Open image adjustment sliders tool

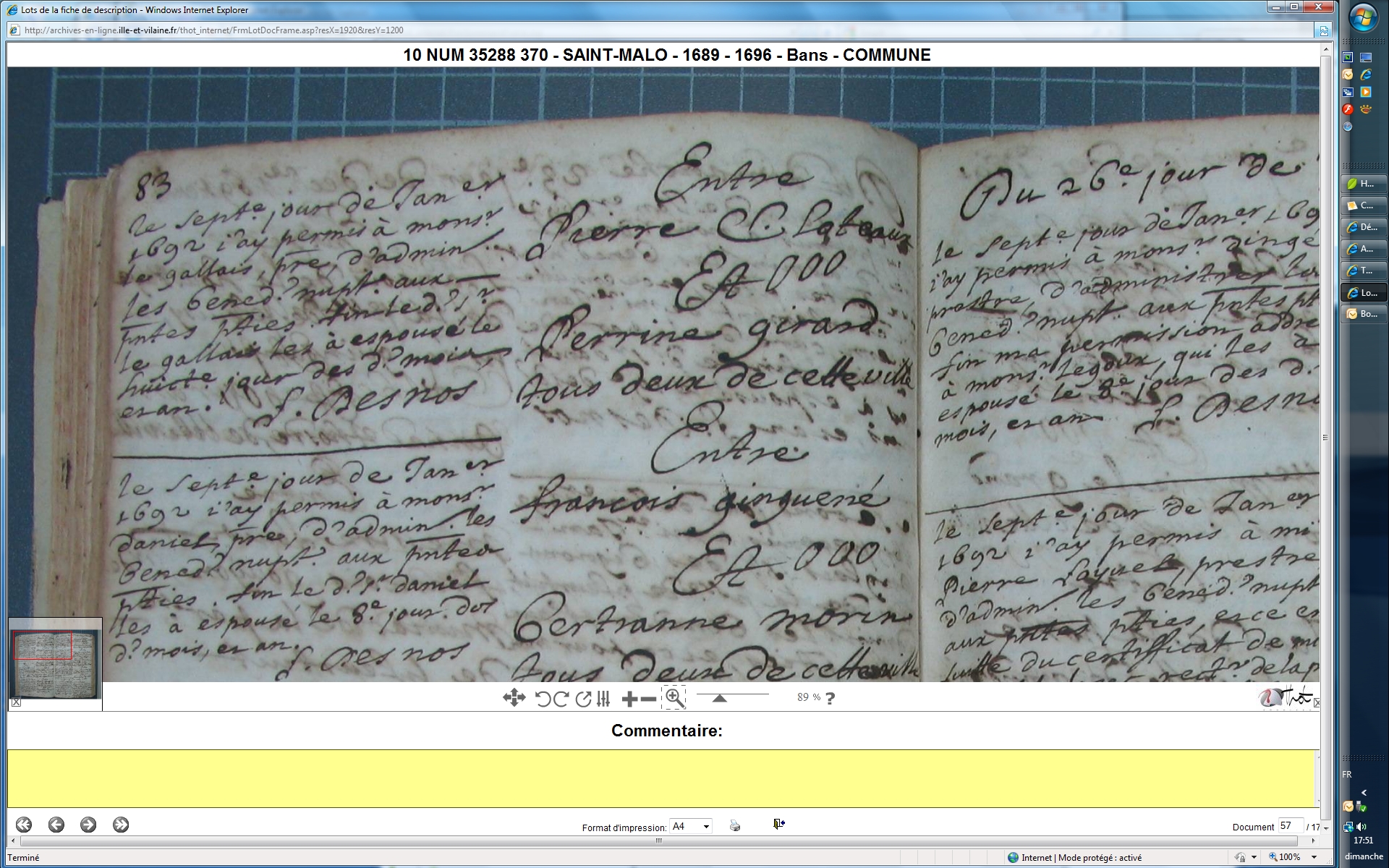pos(603,699)
